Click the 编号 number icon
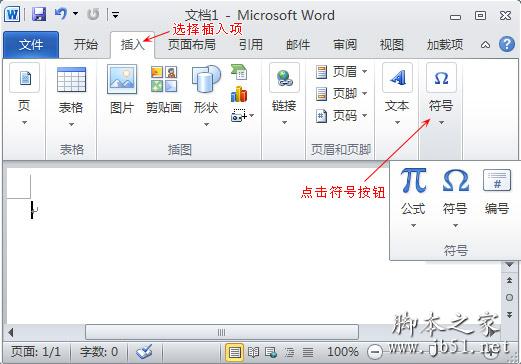This screenshot has height=364, width=521. pyautogui.click(x=497, y=180)
